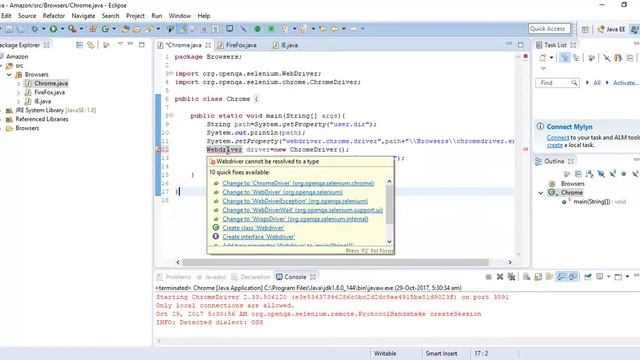This screenshot has width=640, height=360.
Task: Switch to the Problems tab
Action: coord(174,277)
